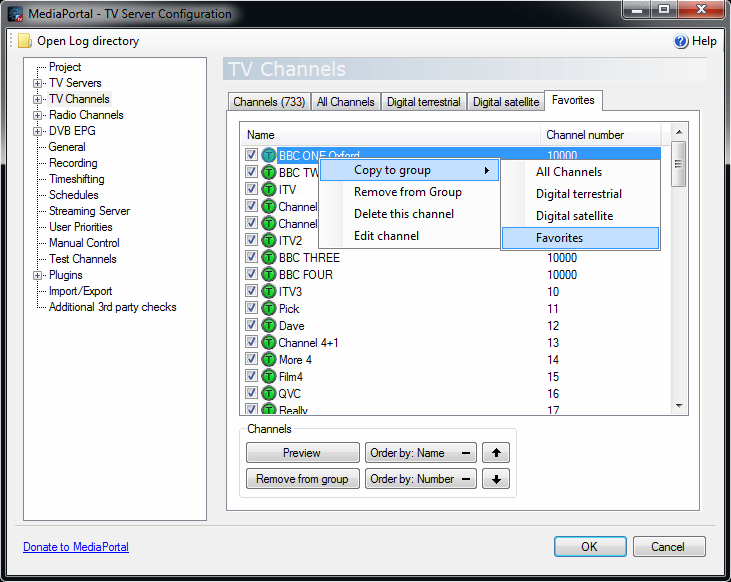The height and width of the screenshot is (582, 731).
Task: Move channel down with the down arrow button
Action: click(x=496, y=478)
